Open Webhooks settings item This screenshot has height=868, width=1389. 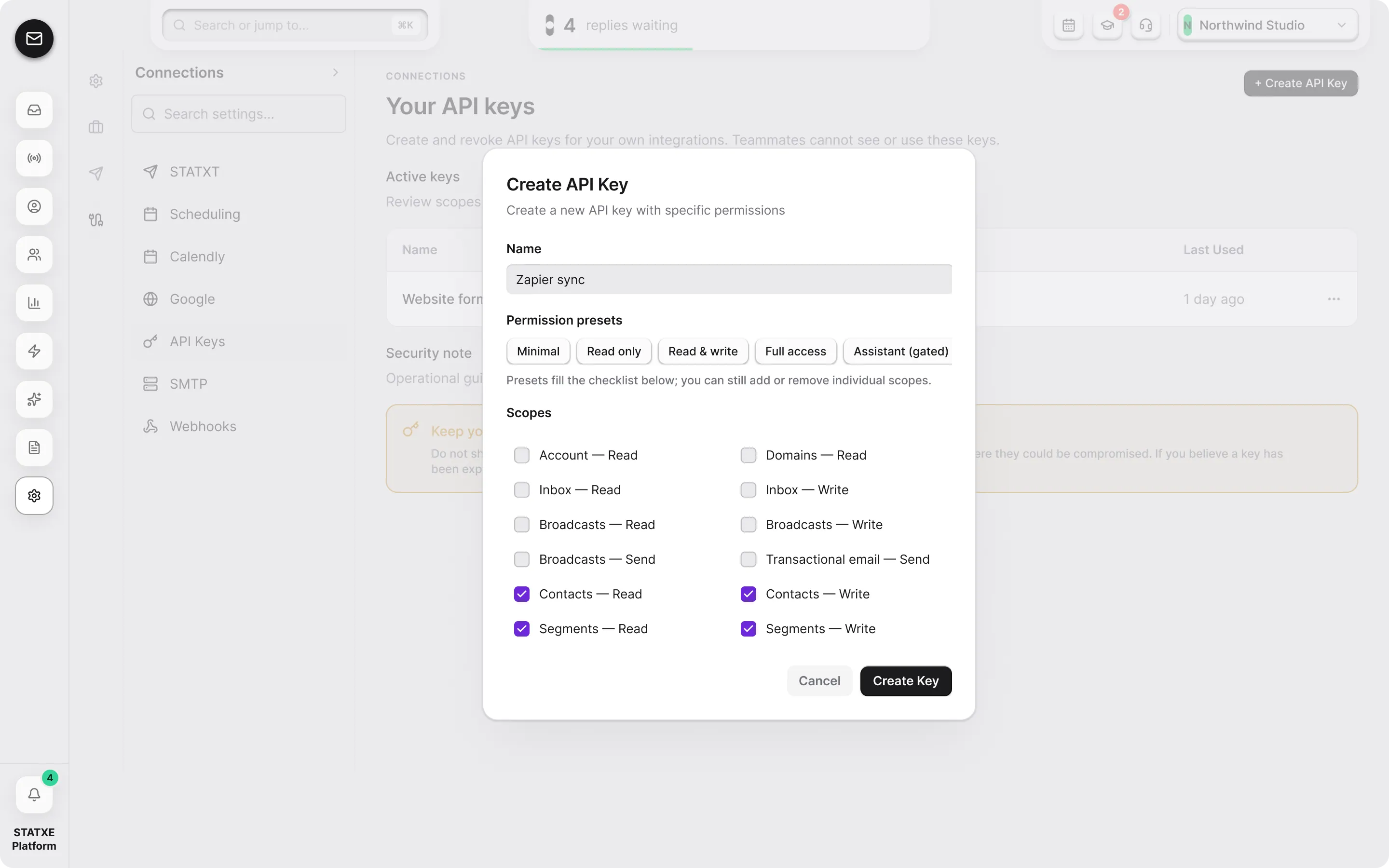pyautogui.click(x=239, y=427)
